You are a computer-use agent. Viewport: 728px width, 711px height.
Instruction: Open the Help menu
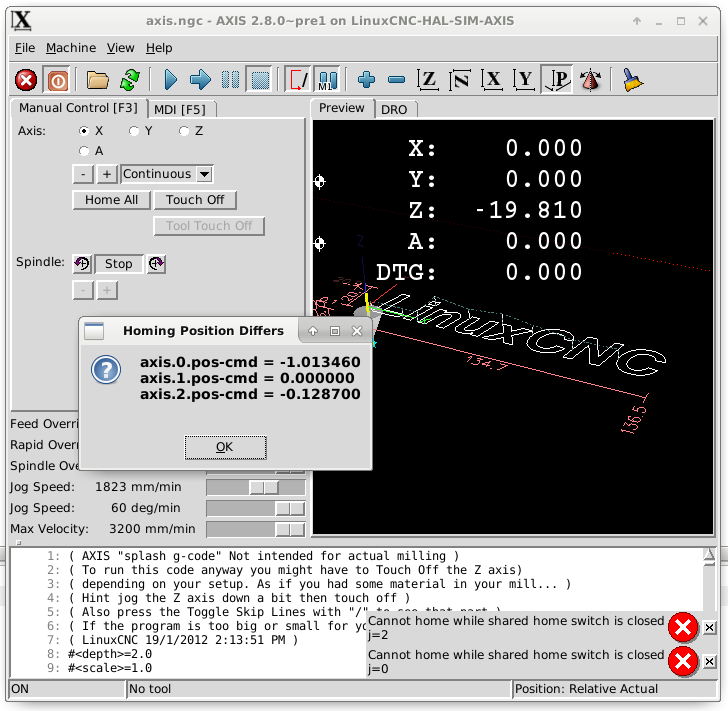click(x=159, y=48)
